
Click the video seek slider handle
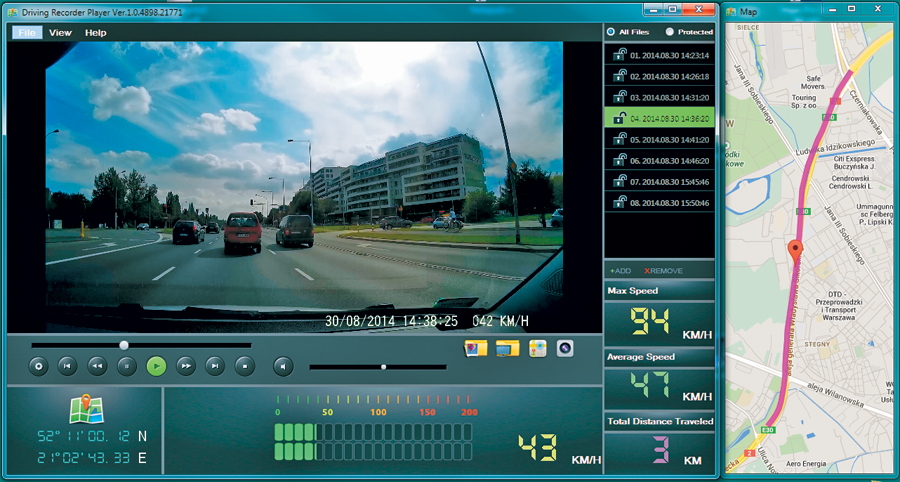[x=124, y=345]
